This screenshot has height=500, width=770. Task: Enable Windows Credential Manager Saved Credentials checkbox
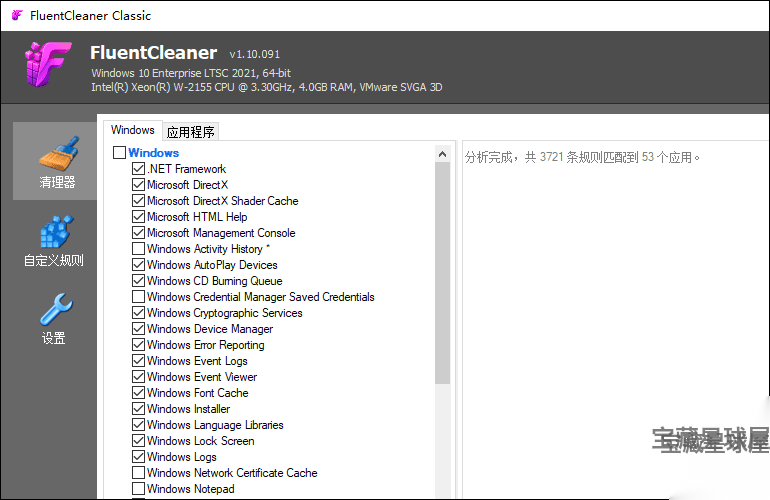tap(138, 297)
